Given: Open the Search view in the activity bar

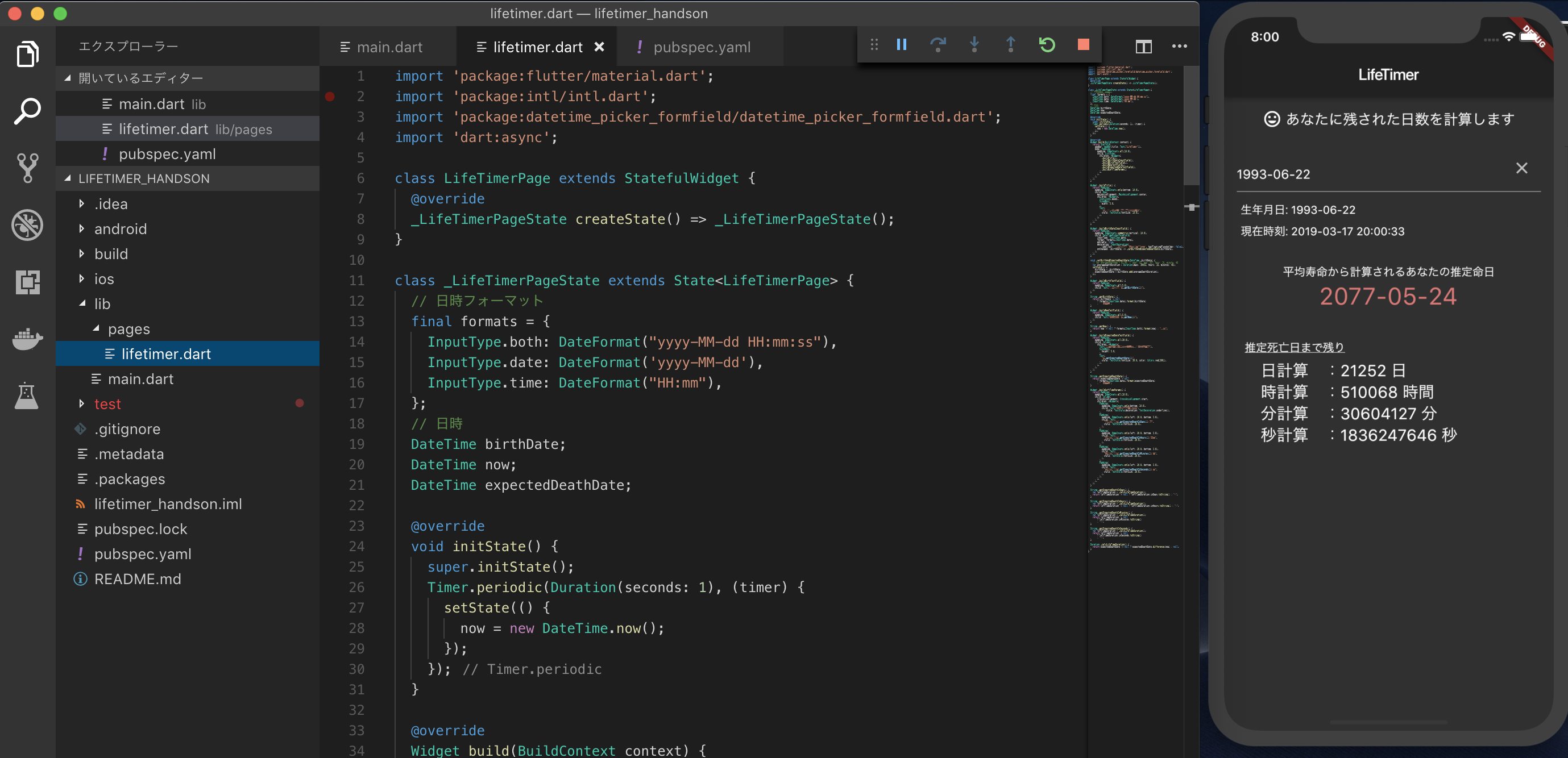Looking at the screenshot, I should click(27, 111).
